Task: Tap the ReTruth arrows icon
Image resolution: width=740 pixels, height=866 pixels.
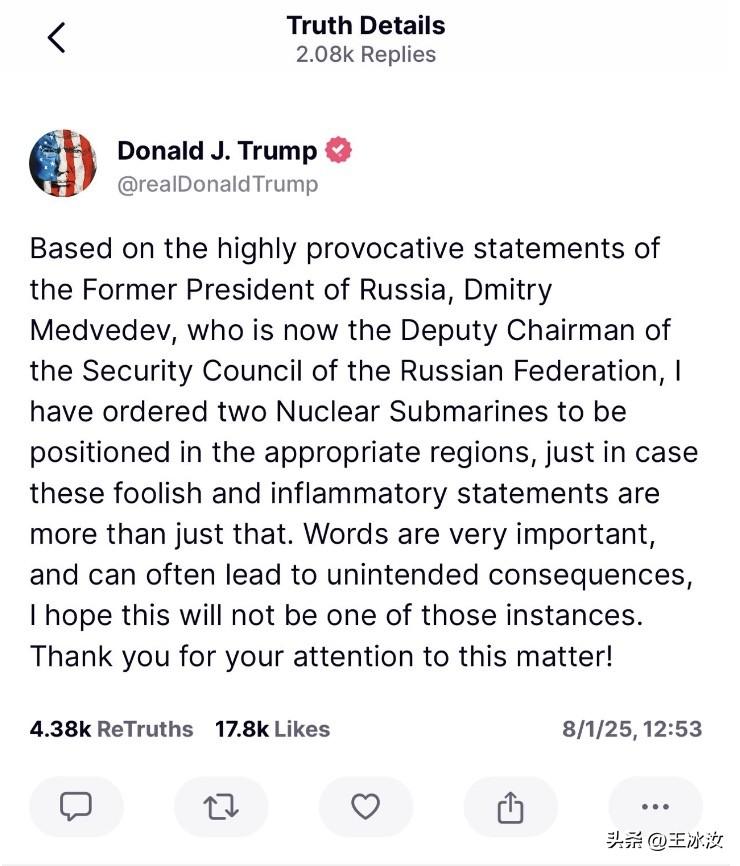Action: pyautogui.click(x=221, y=806)
